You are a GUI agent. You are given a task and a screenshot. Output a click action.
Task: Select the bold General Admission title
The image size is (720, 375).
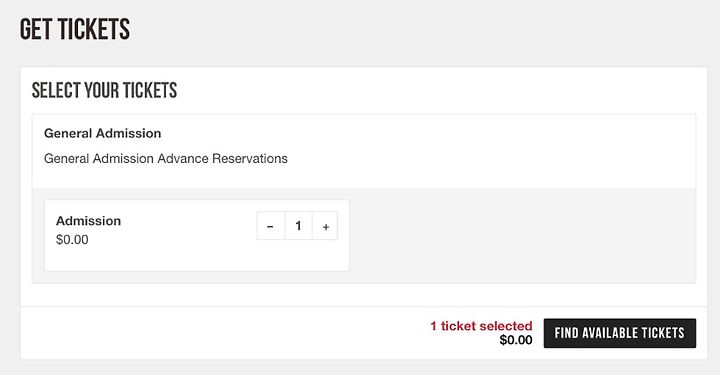(x=102, y=133)
